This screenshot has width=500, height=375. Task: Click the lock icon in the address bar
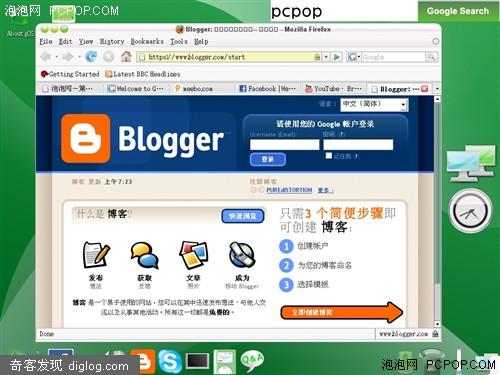(317, 57)
